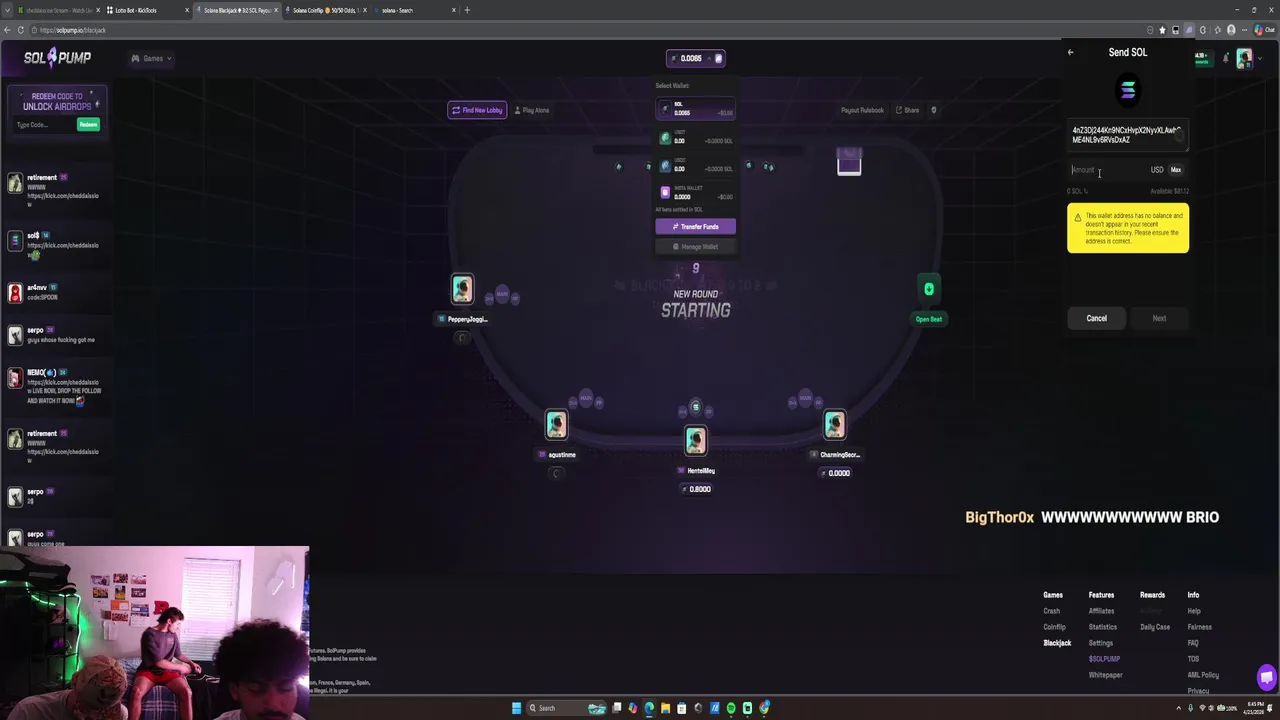Choose Play Alone option
The width and height of the screenshot is (1280, 720).
point(532,110)
